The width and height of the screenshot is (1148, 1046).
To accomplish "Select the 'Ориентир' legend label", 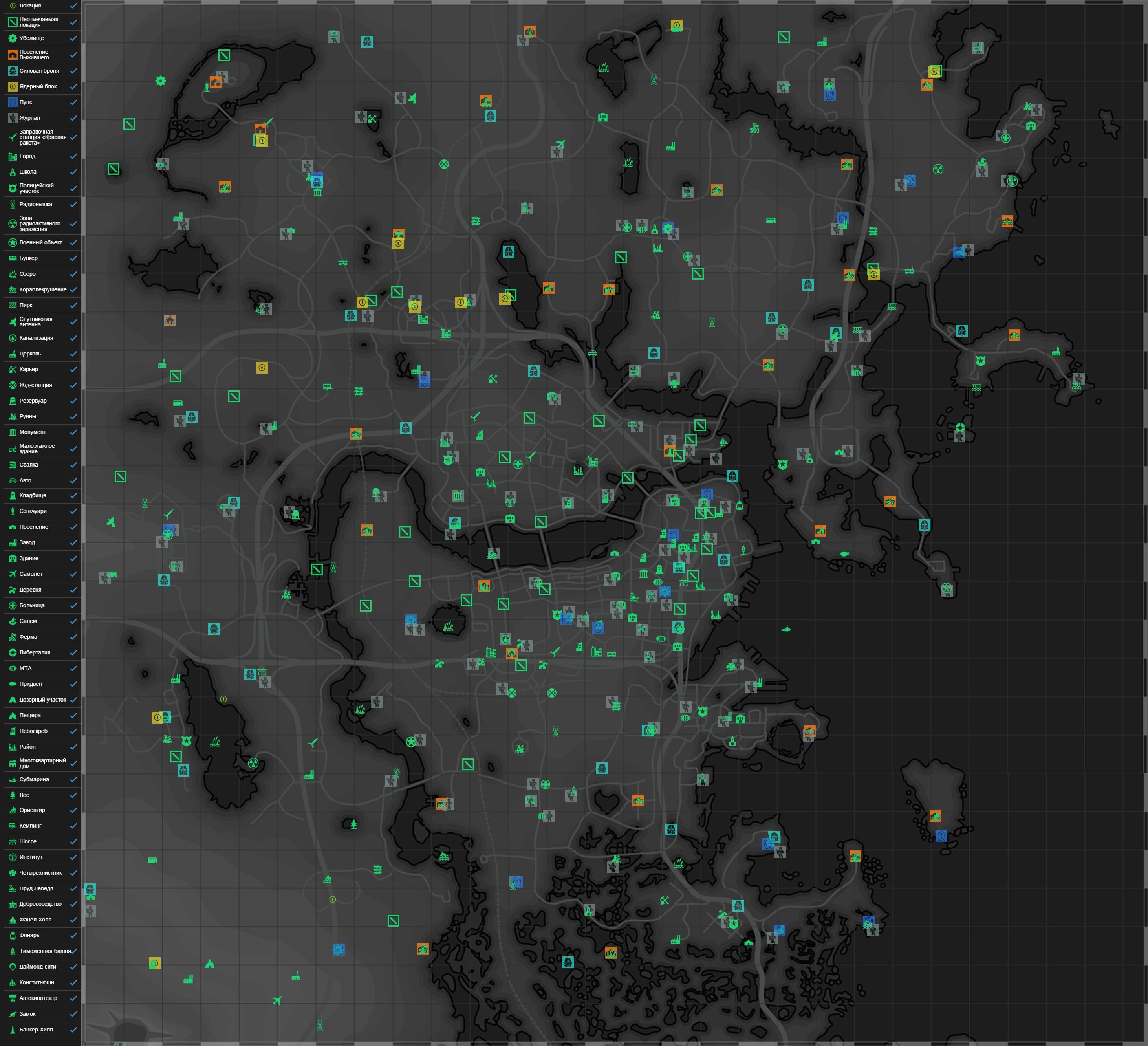I will tap(33, 810).
